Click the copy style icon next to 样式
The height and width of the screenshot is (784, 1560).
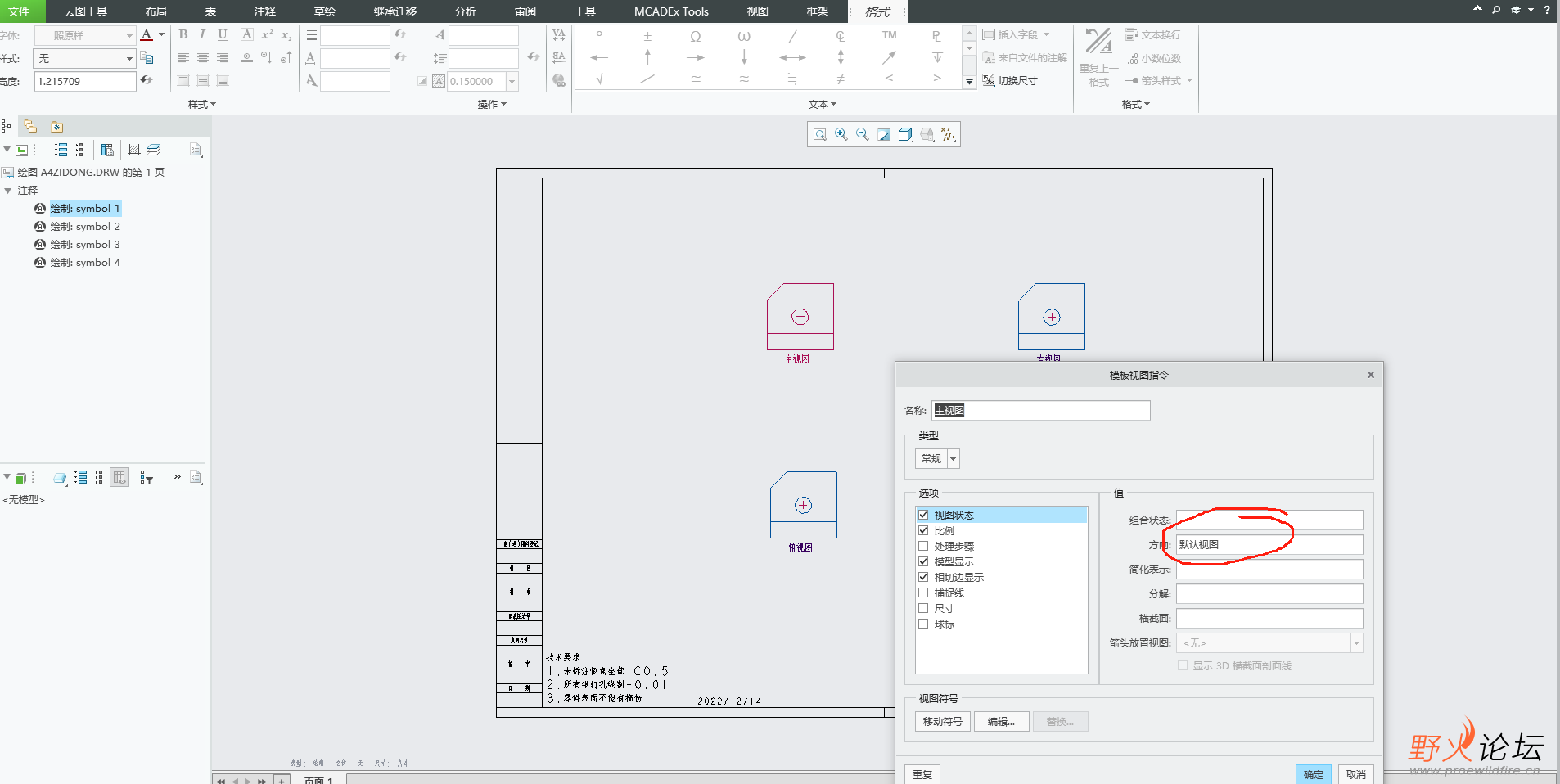click(x=147, y=57)
